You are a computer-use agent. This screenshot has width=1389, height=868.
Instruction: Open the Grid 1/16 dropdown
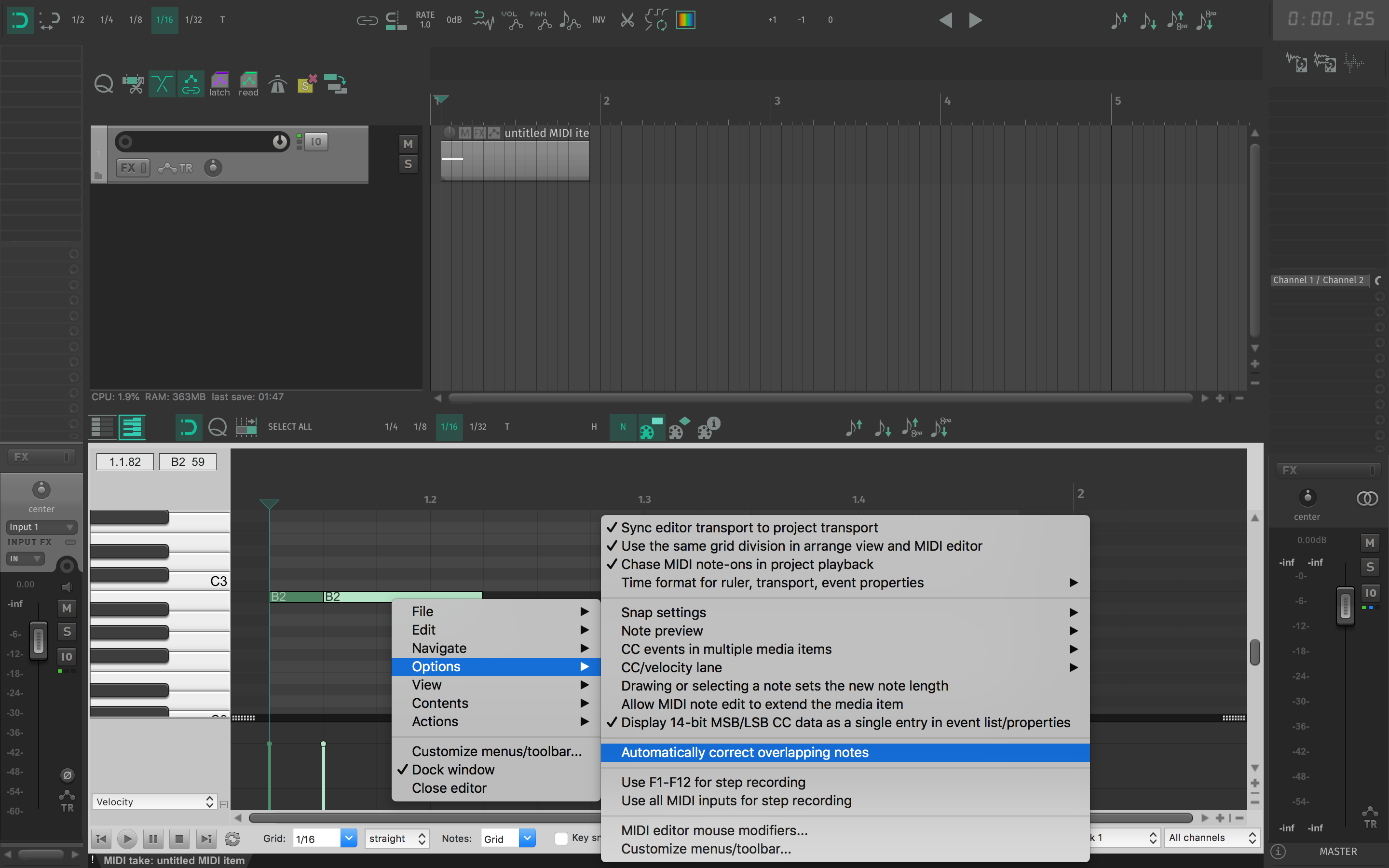click(325, 839)
